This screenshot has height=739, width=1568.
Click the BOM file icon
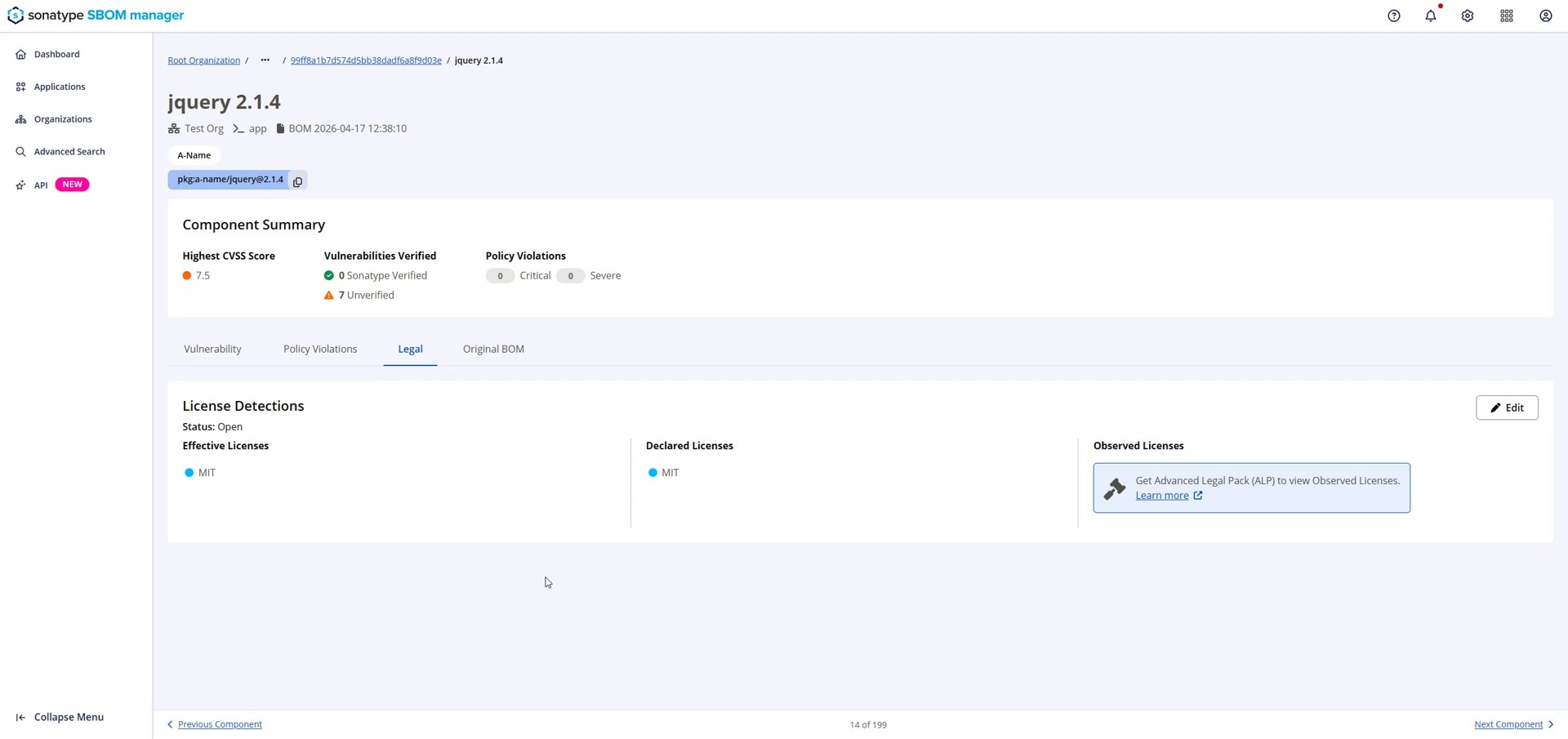coord(280,129)
